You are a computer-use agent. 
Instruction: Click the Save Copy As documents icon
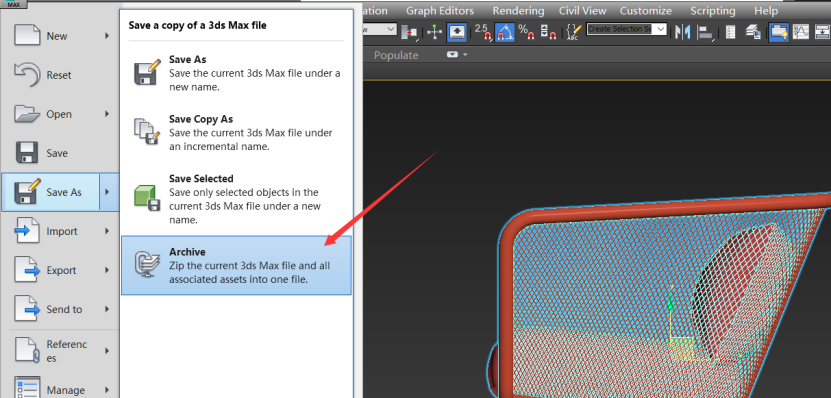click(x=147, y=131)
